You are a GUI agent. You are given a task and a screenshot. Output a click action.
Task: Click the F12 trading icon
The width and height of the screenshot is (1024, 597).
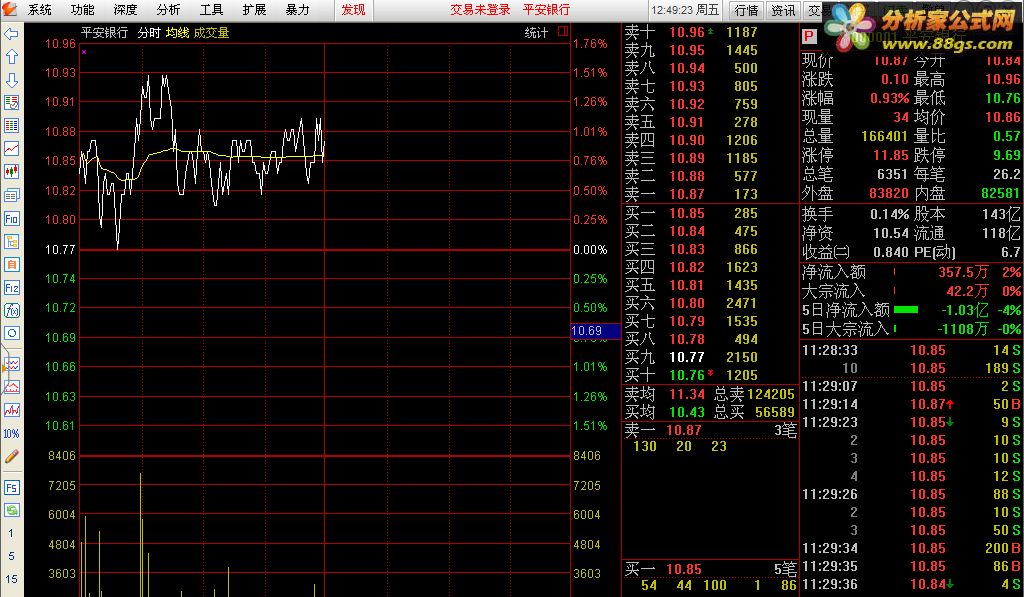tap(11, 287)
